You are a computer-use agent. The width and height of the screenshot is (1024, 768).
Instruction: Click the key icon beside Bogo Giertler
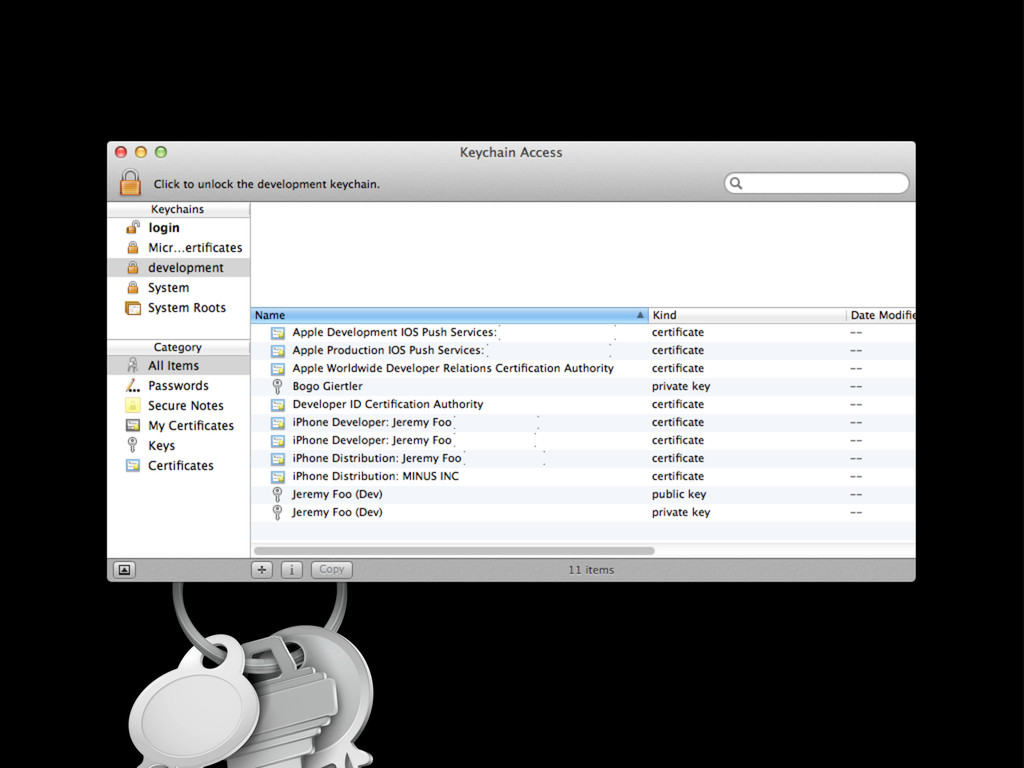278,387
